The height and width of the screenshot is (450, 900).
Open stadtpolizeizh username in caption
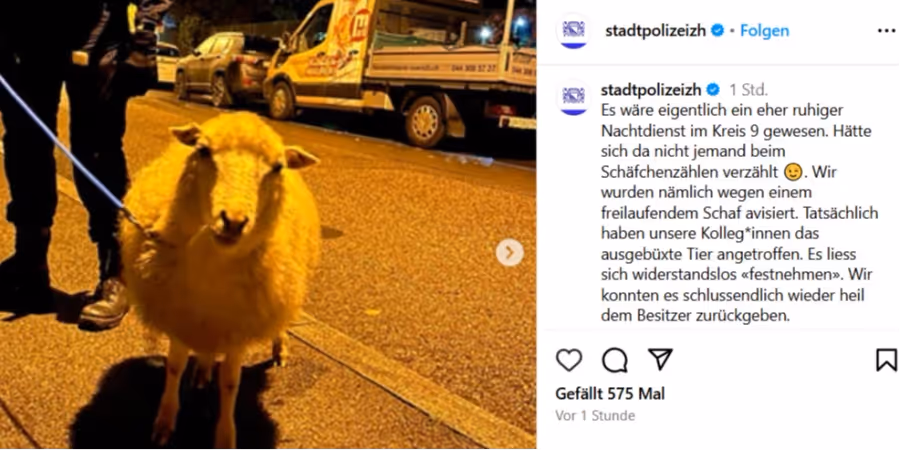coord(651,90)
